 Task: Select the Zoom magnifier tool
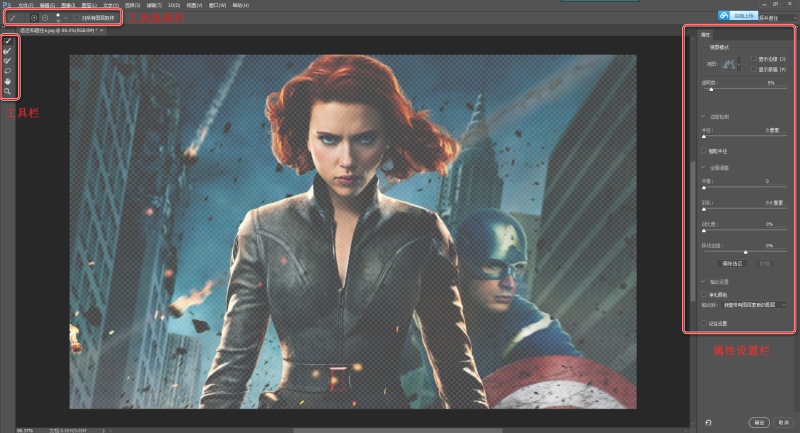click(x=8, y=91)
